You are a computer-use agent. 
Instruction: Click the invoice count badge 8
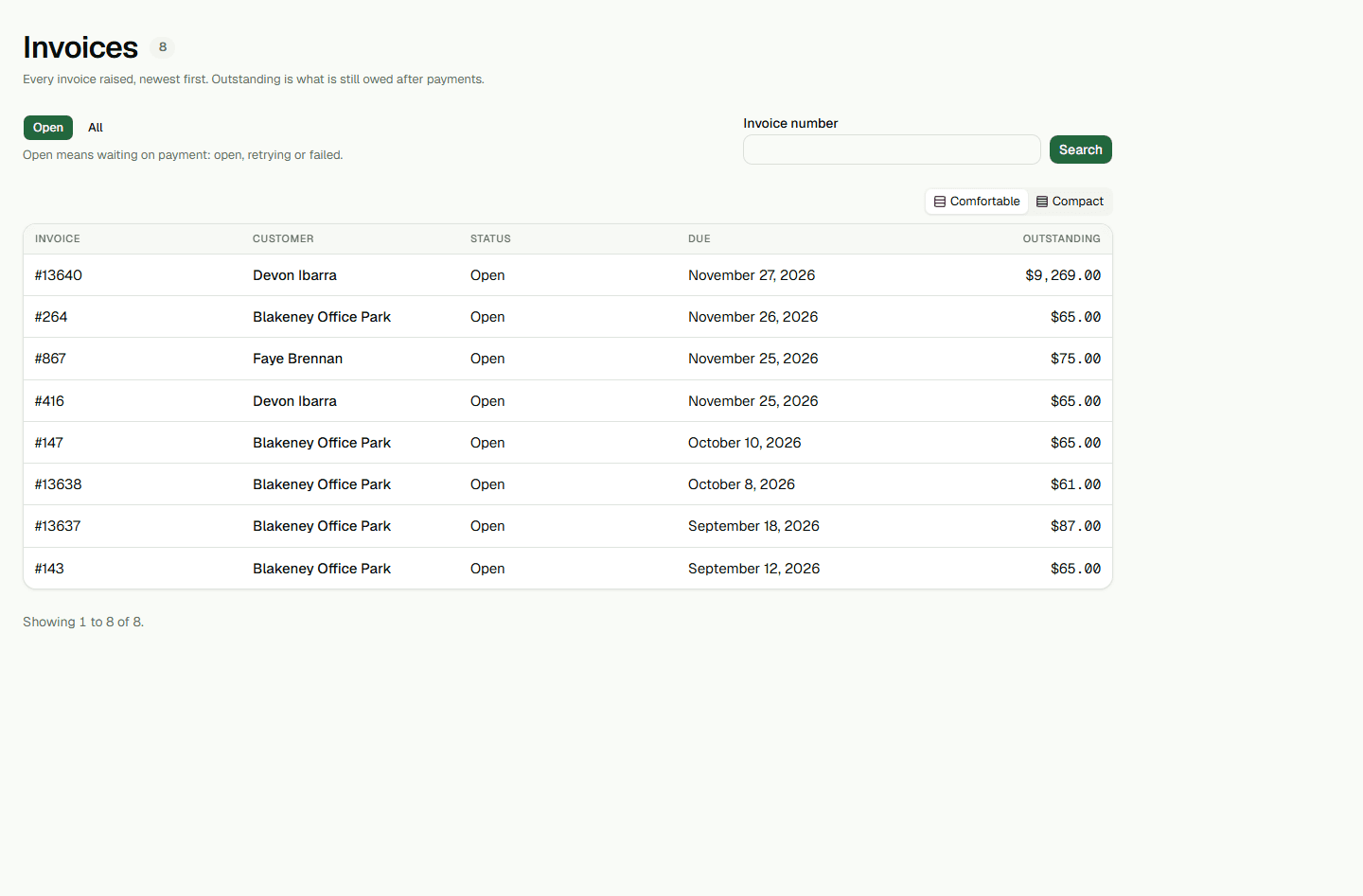coord(163,47)
